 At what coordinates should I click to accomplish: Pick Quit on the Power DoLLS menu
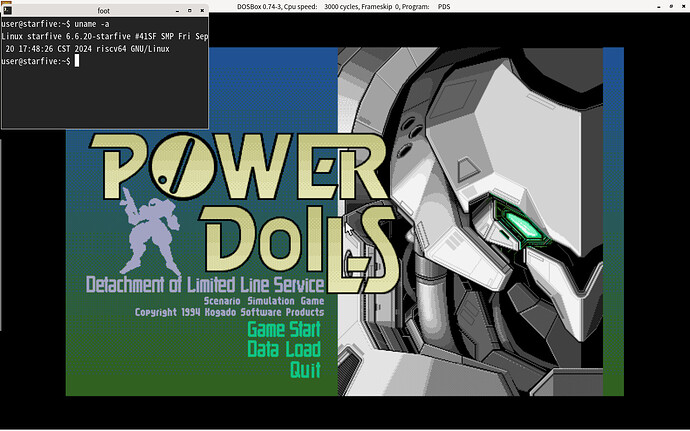(x=305, y=370)
